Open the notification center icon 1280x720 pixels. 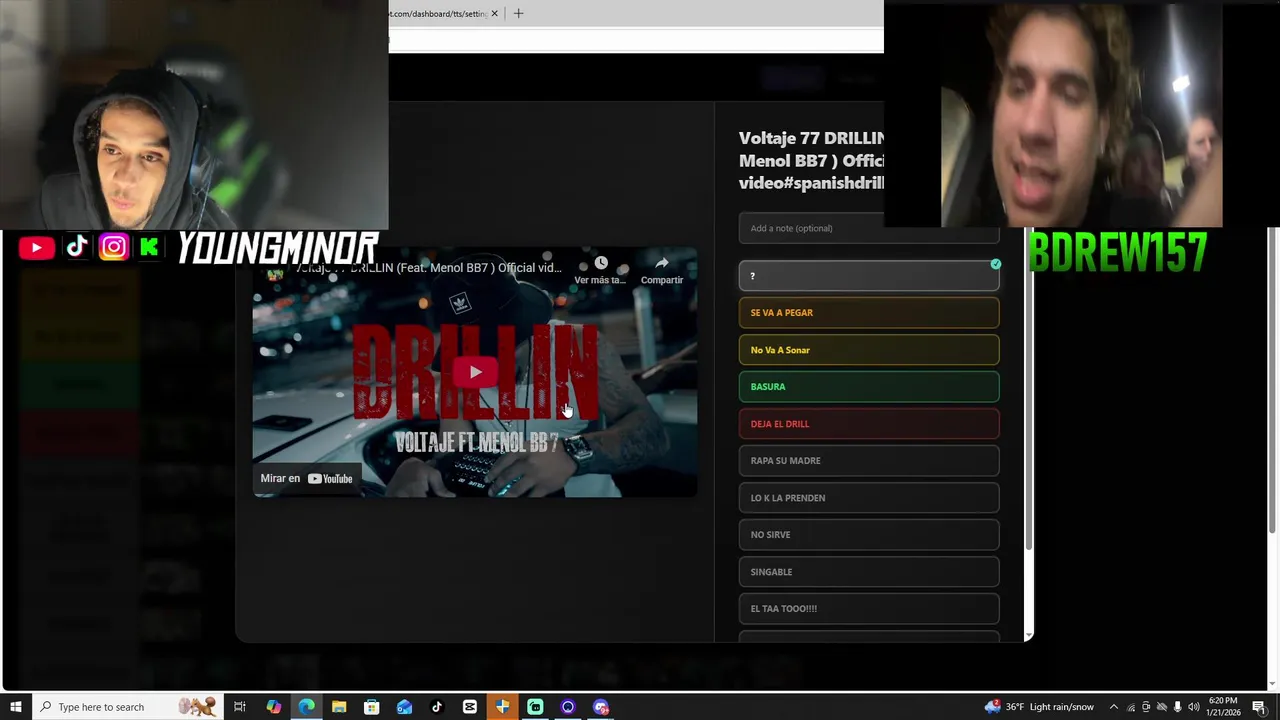click(x=1259, y=707)
